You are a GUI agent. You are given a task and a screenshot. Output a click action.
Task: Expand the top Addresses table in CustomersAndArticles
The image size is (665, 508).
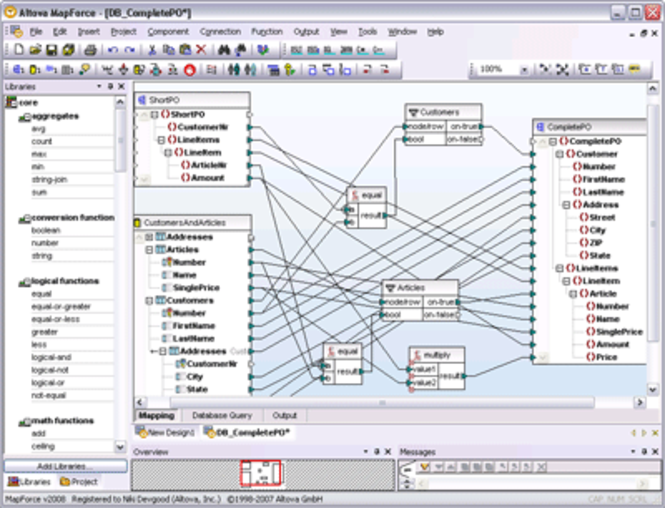pos(149,237)
